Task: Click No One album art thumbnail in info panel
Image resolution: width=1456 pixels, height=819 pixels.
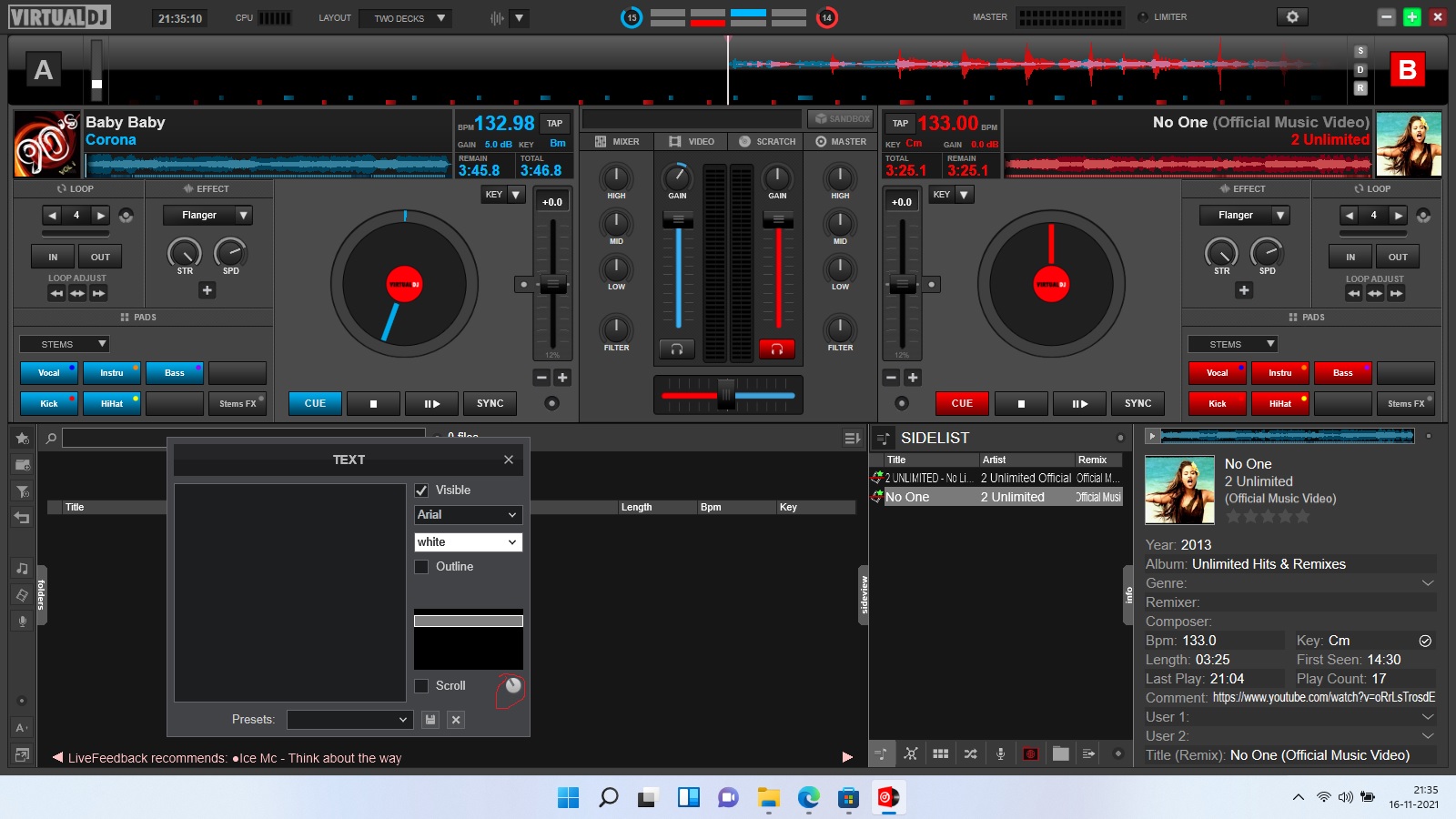Action: 1179,490
